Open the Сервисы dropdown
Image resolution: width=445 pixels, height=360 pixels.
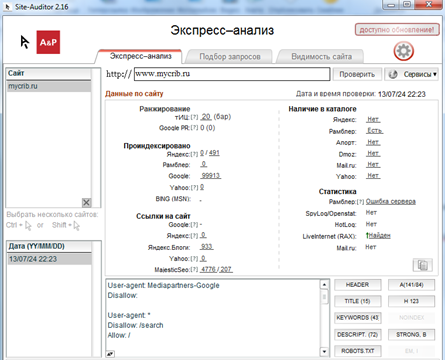[412, 74]
